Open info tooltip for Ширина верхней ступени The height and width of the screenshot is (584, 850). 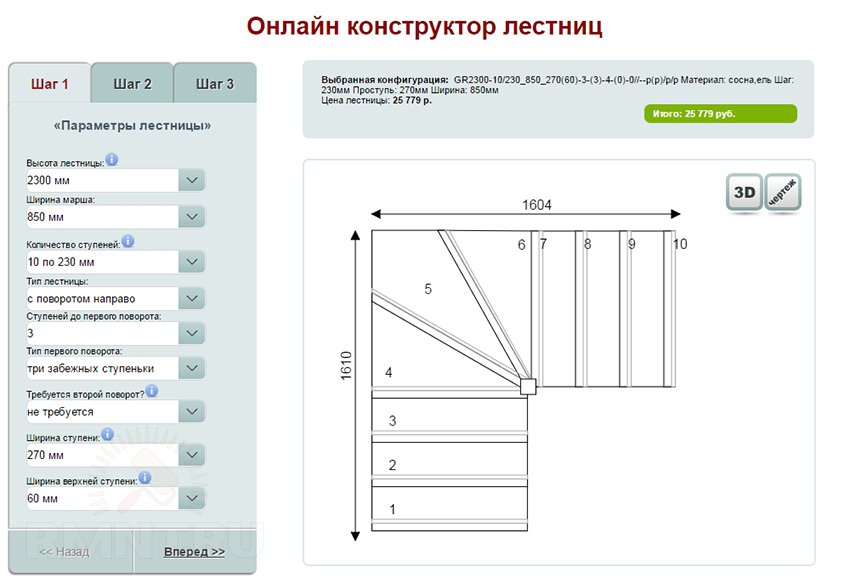[x=144, y=477]
